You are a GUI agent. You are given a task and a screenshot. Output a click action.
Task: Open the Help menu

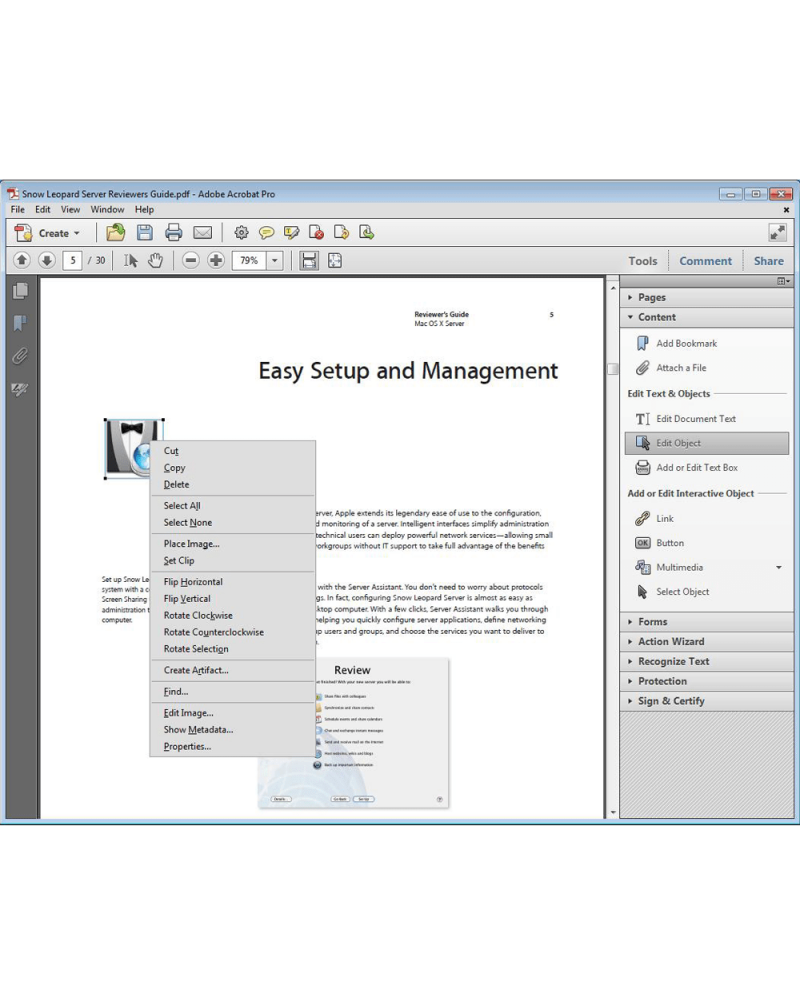(144, 209)
